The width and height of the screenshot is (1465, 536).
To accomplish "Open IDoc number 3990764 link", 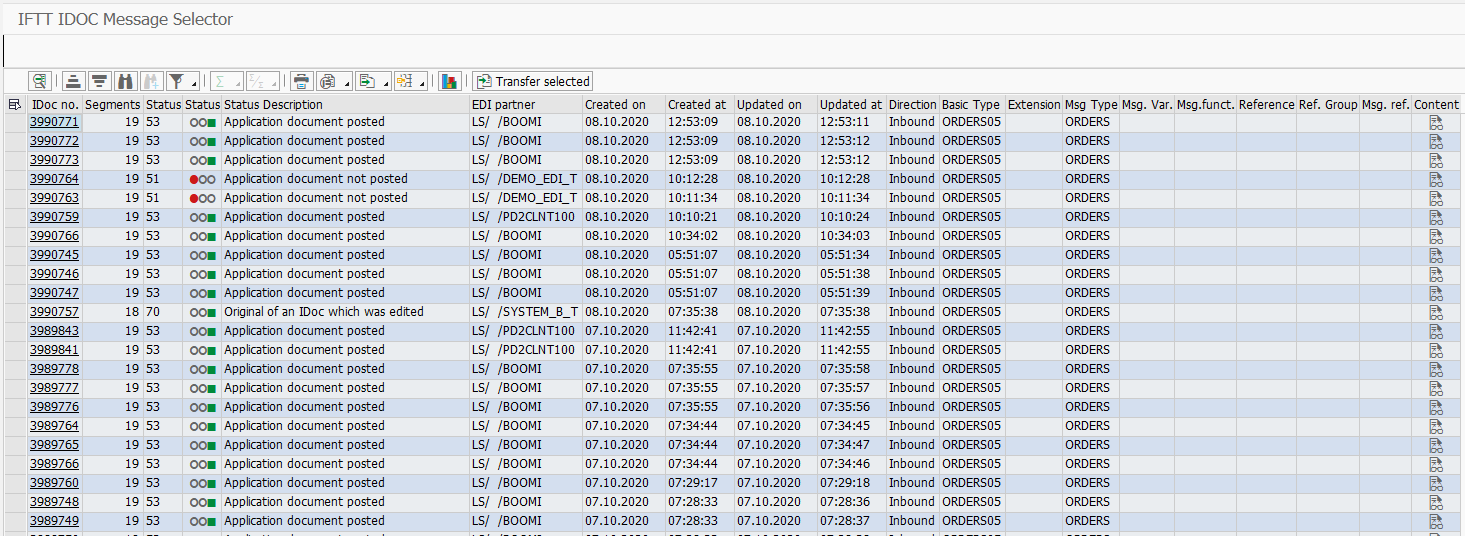I will pyautogui.click(x=54, y=179).
